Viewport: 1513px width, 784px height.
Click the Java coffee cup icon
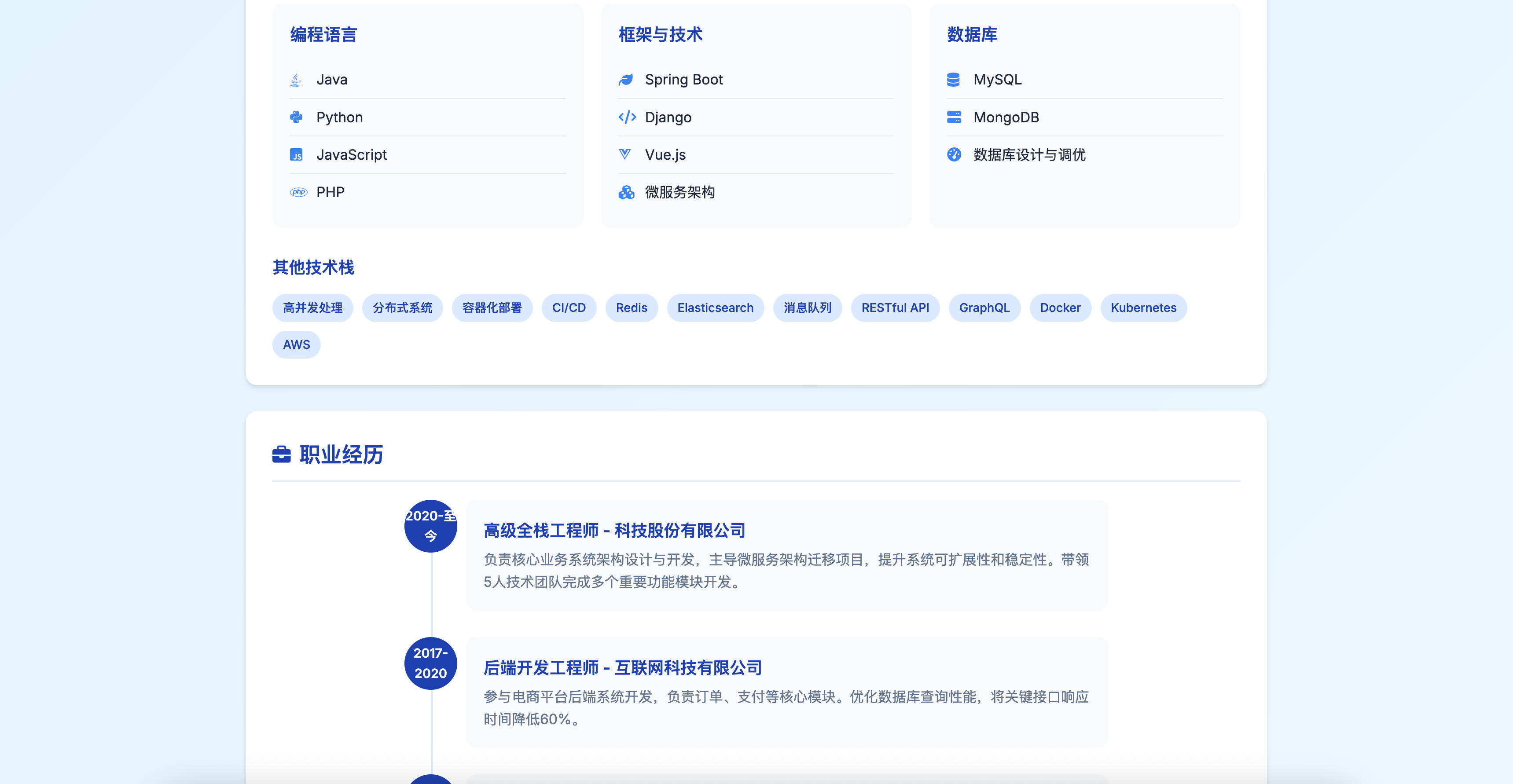click(x=296, y=79)
